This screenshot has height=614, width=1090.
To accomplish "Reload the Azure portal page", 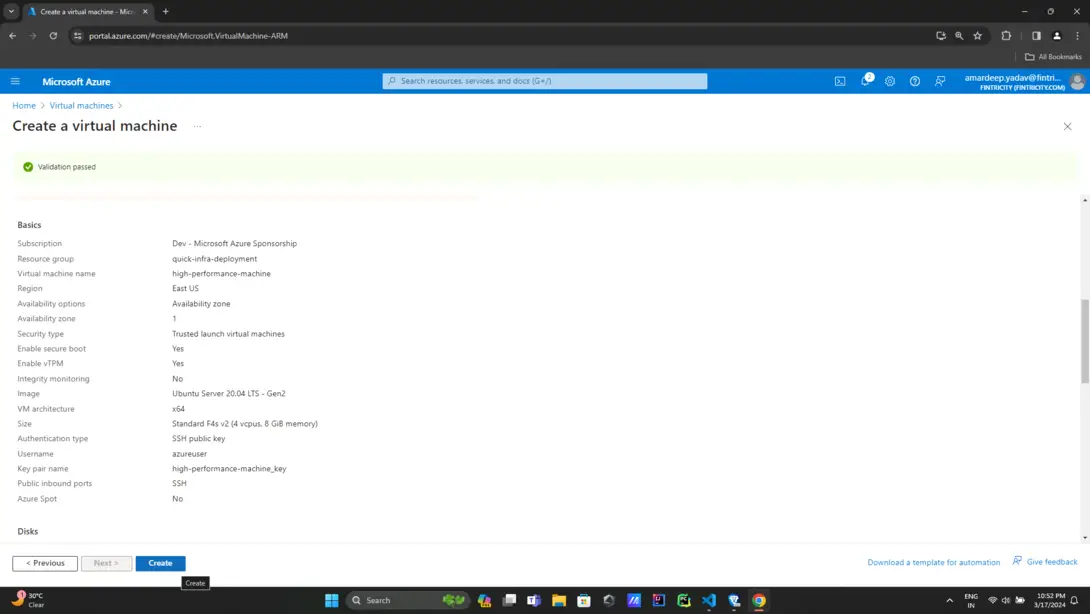I will 53,35.
